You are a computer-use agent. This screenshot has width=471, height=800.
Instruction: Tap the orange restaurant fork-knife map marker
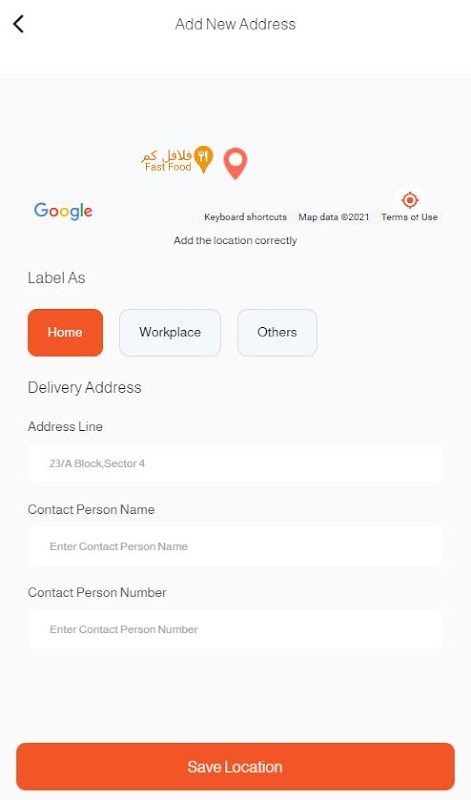click(x=203, y=159)
